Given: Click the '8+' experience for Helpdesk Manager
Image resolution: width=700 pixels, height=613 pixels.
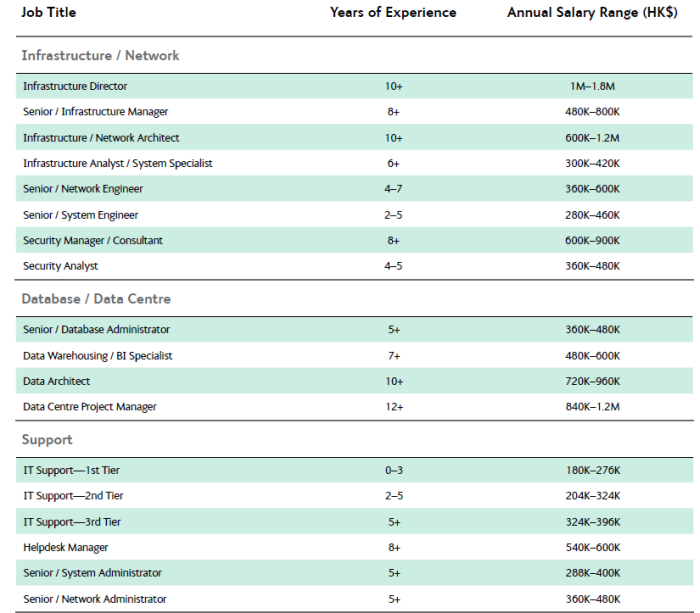Looking at the screenshot, I should tap(394, 548).
